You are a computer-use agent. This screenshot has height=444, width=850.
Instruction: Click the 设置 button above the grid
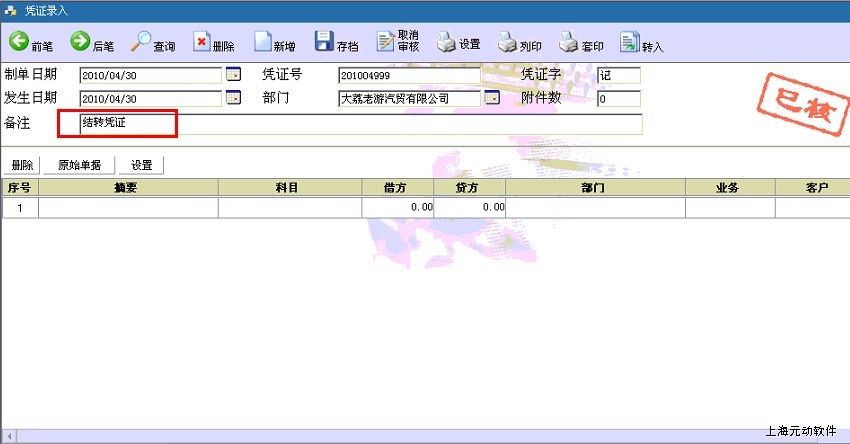[x=141, y=165]
